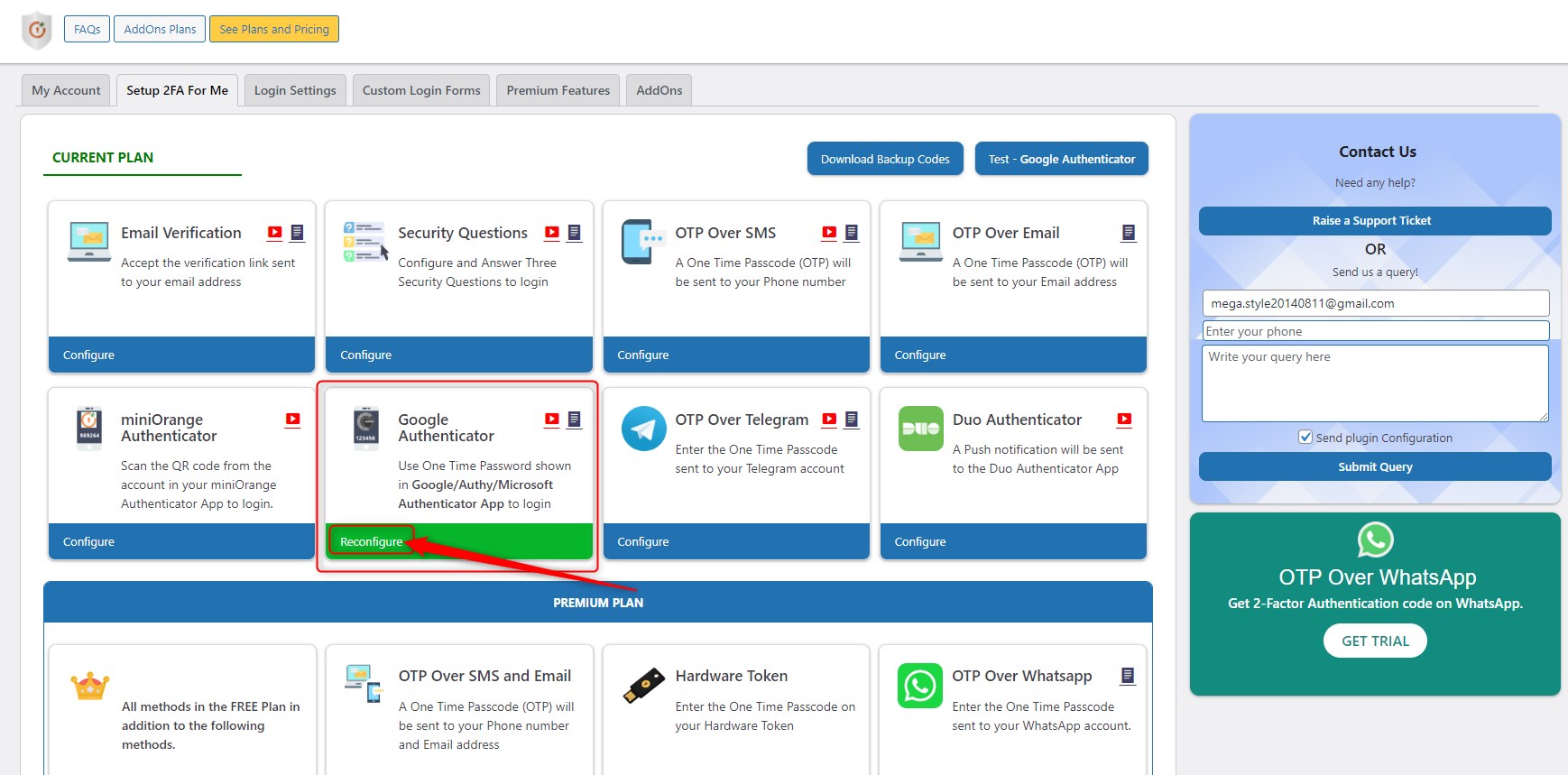The width and height of the screenshot is (1568, 775).
Task: Click the WhatsApp logo above OTP Over WhatsApp banner
Action: click(x=1375, y=540)
